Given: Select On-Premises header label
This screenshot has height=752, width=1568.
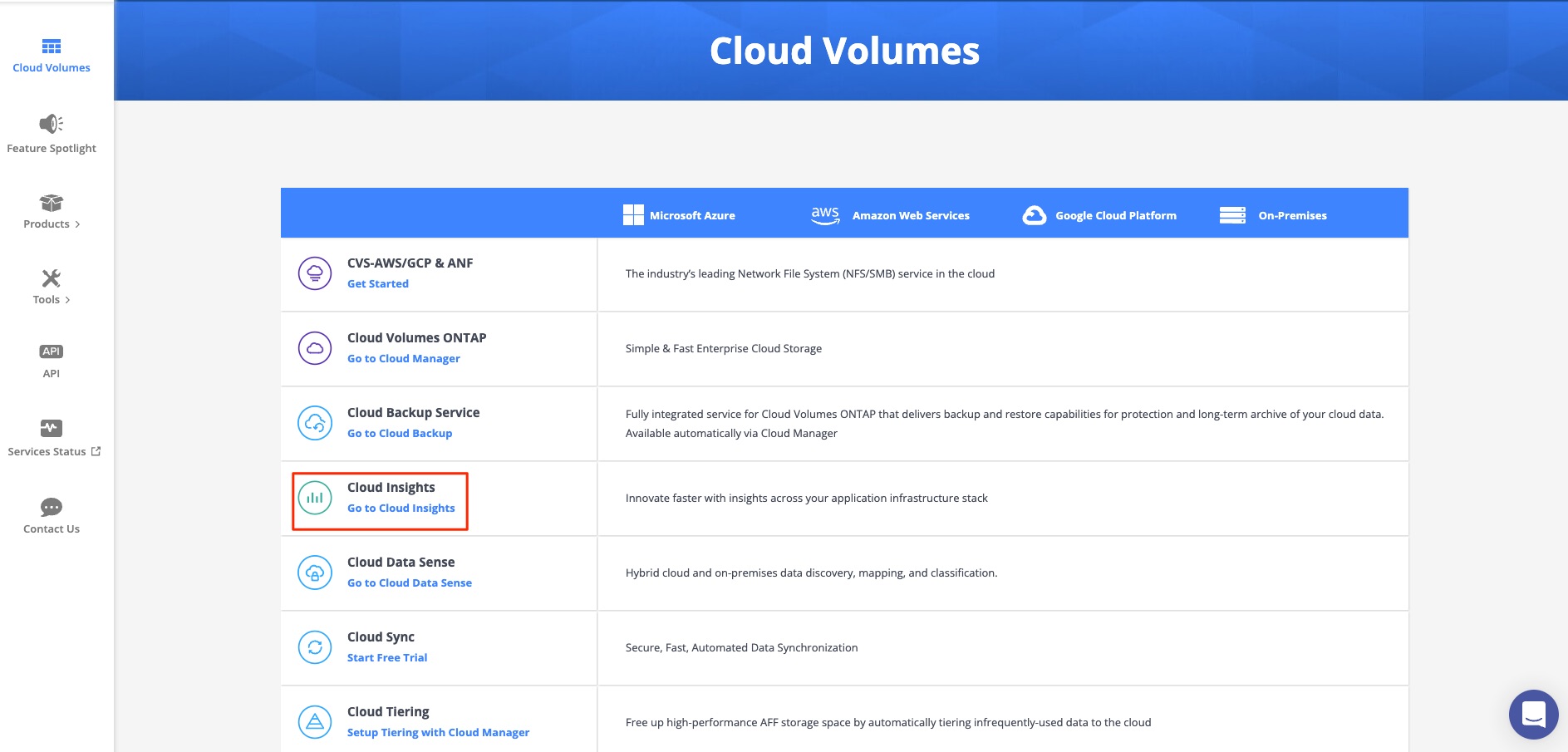Looking at the screenshot, I should click(1292, 215).
